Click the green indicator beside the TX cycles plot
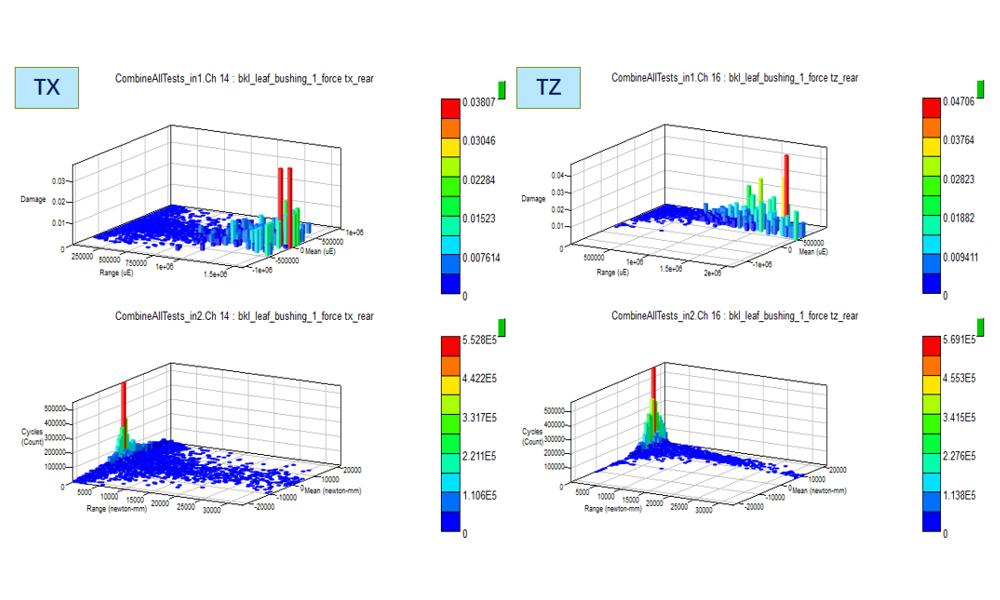 [x=502, y=326]
